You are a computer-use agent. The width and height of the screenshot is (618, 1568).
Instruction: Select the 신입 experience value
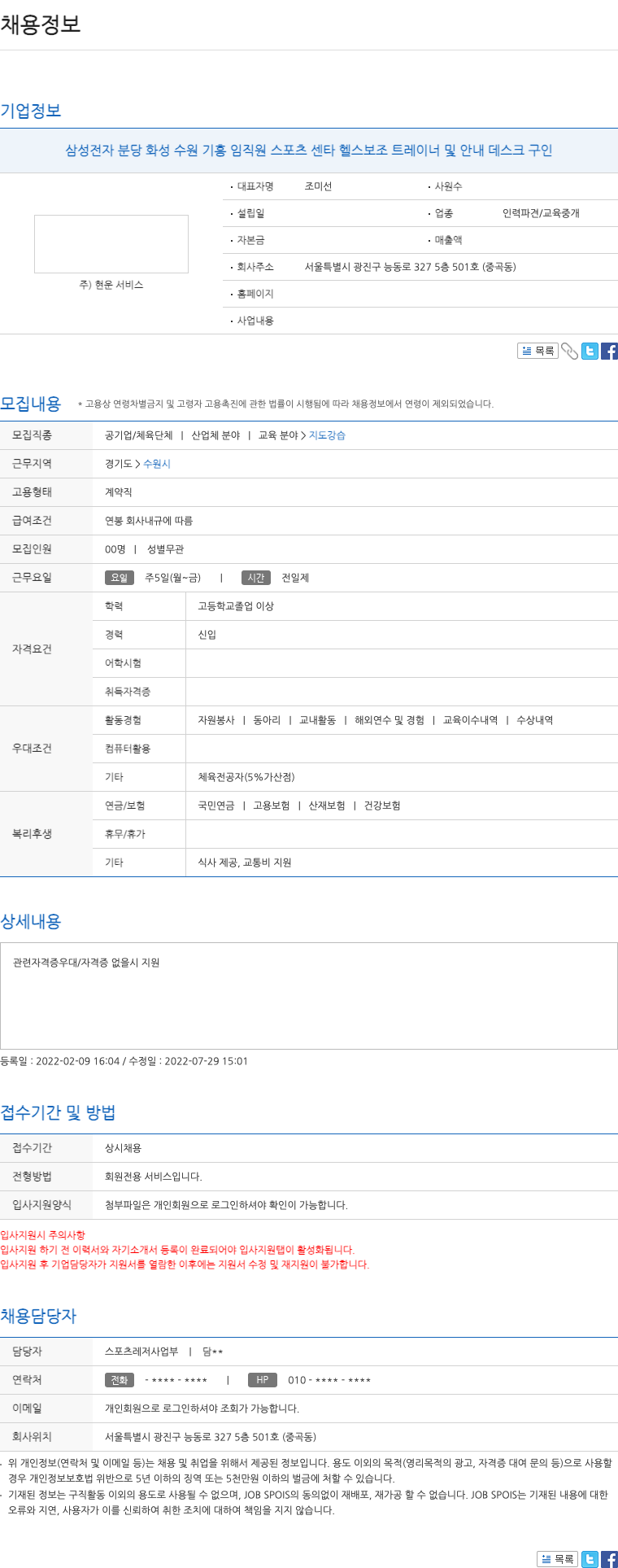click(x=207, y=635)
